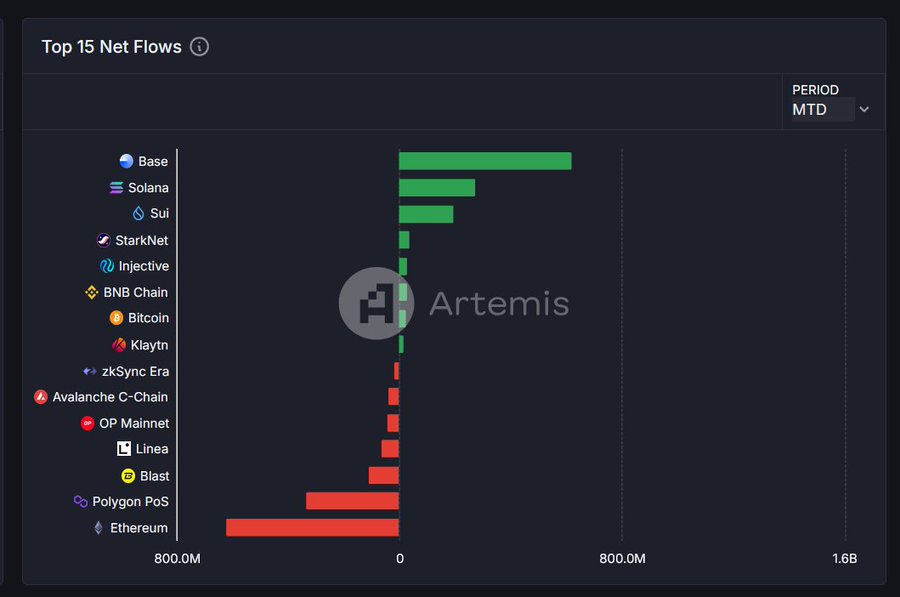Select the green Base inflow bar
This screenshot has width=900, height=597.
(485, 161)
